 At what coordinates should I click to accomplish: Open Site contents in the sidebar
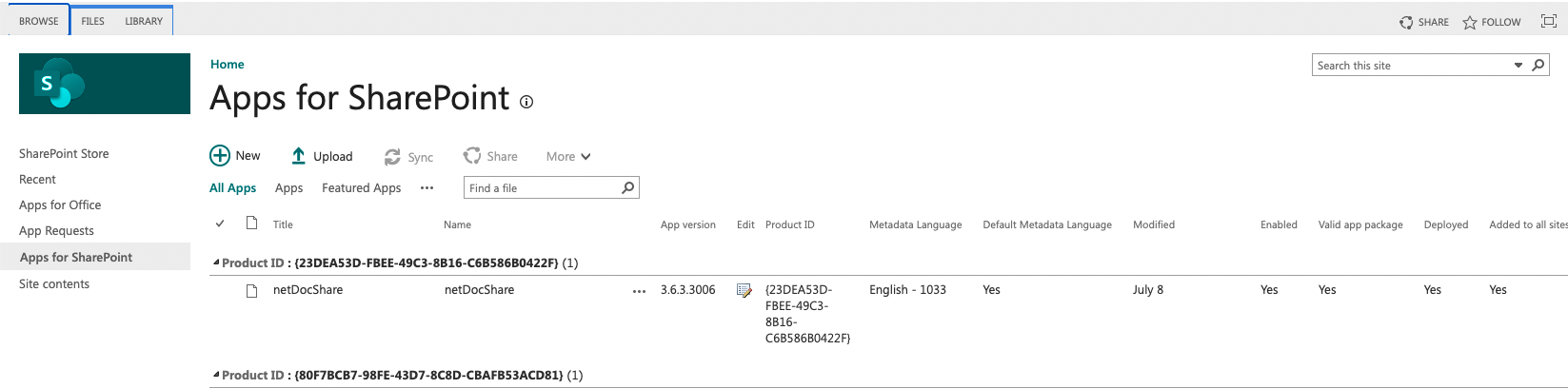pos(54,283)
